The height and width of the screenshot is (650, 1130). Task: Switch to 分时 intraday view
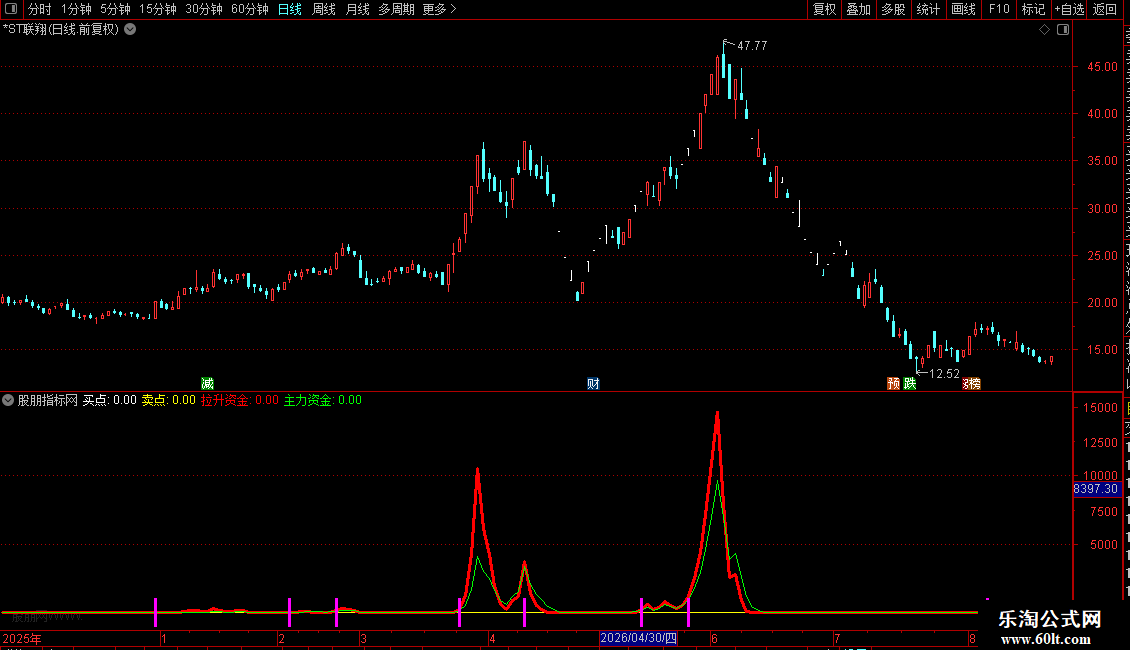(40, 9)
